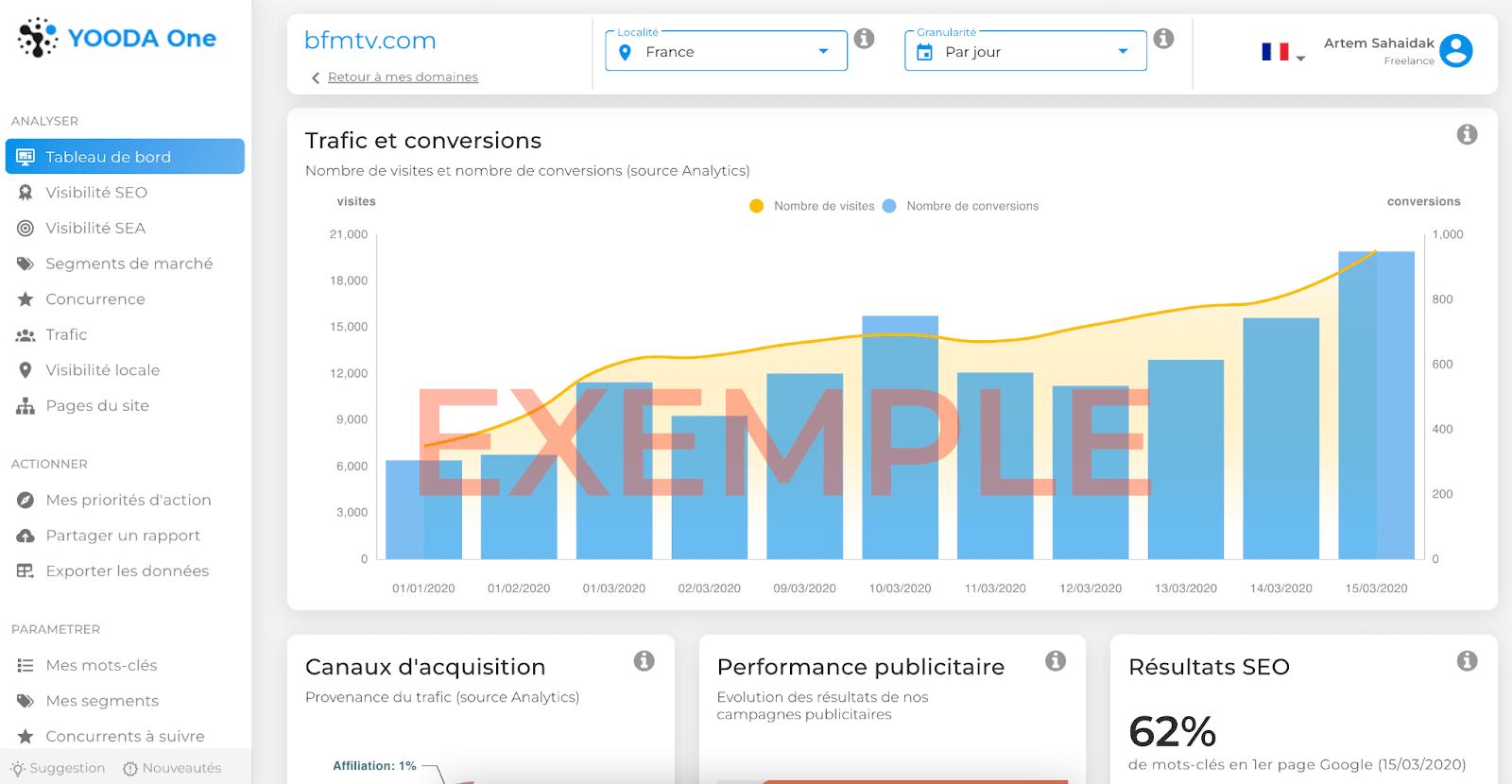
Task: Open info for Résultats SEO card
Action: coord(1467,661)
